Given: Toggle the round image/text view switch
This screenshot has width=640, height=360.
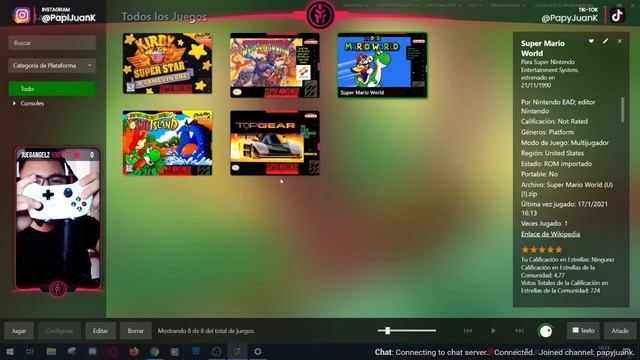Looking at the screenshot, I should [x=546, y=331].
